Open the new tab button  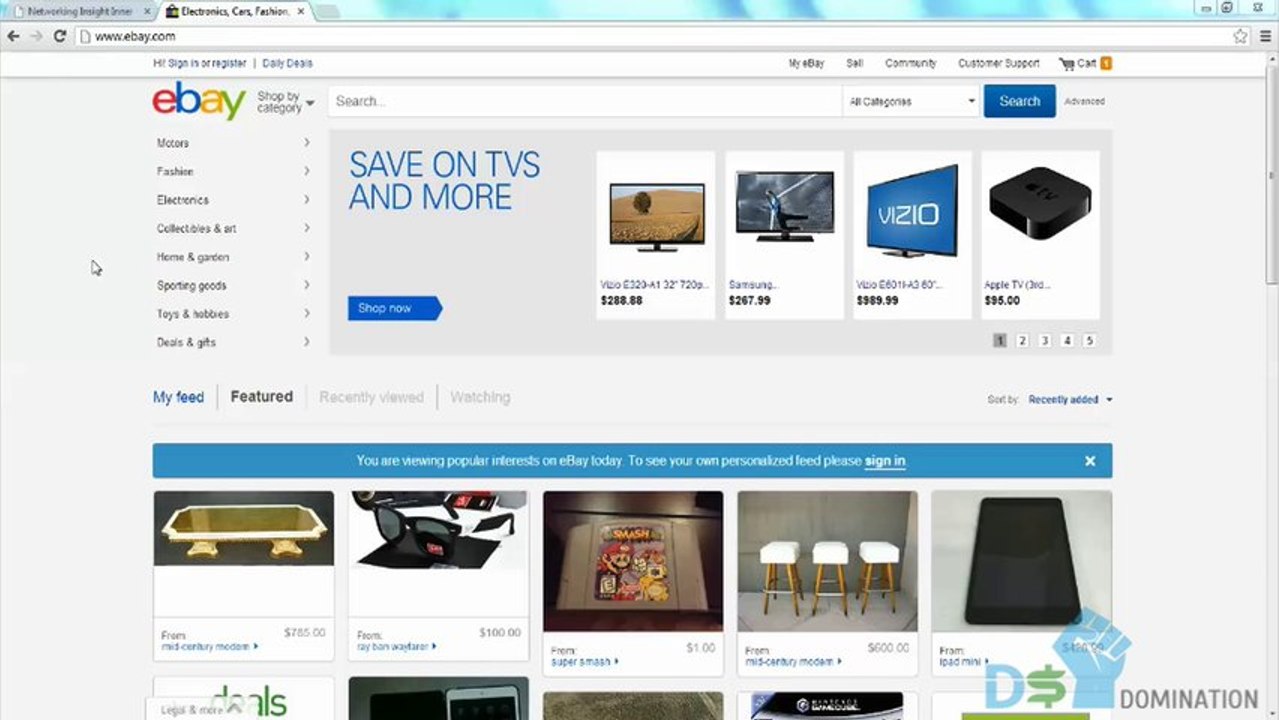click(327, 11)
